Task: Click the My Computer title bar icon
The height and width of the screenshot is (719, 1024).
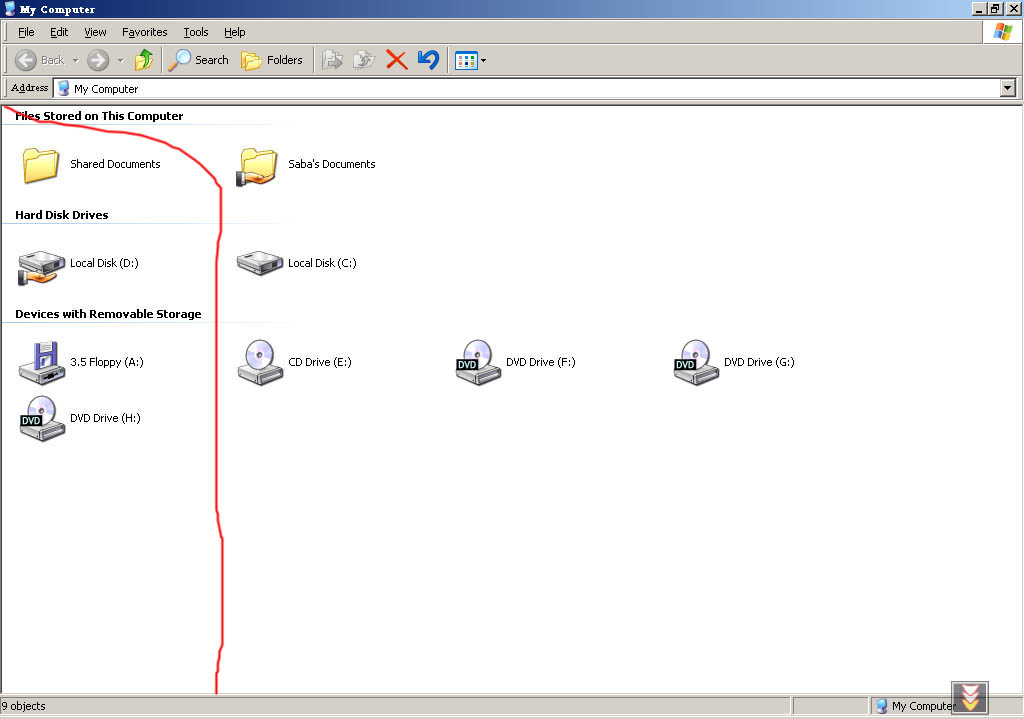Action: coord(10,8)
